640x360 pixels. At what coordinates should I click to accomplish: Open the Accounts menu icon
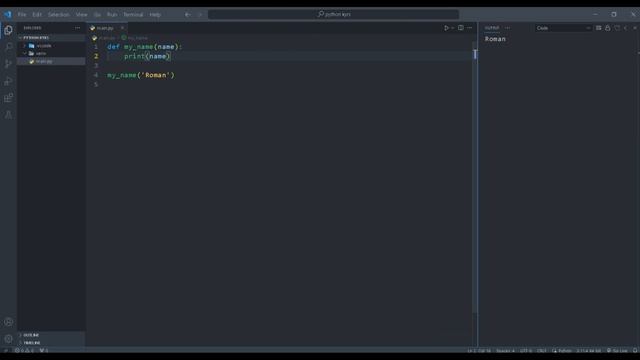coord(8,322)
